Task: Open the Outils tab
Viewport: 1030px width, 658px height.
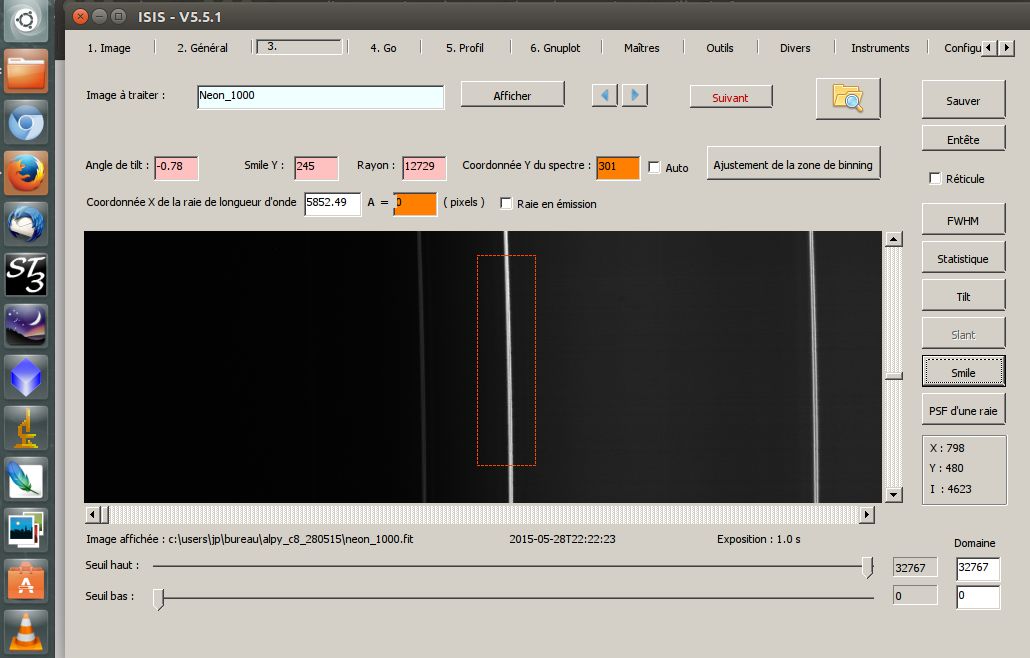Action: [x=719, y=48]
